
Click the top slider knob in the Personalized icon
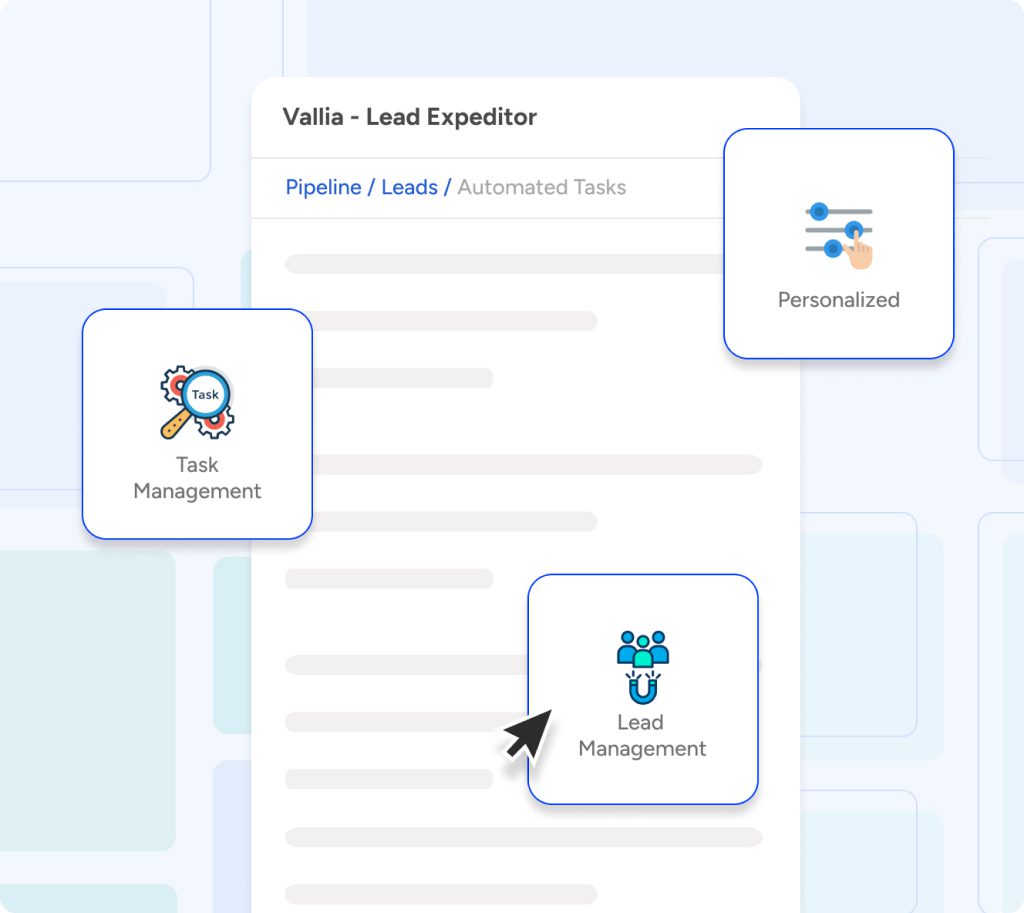click(x=819, y=211)
